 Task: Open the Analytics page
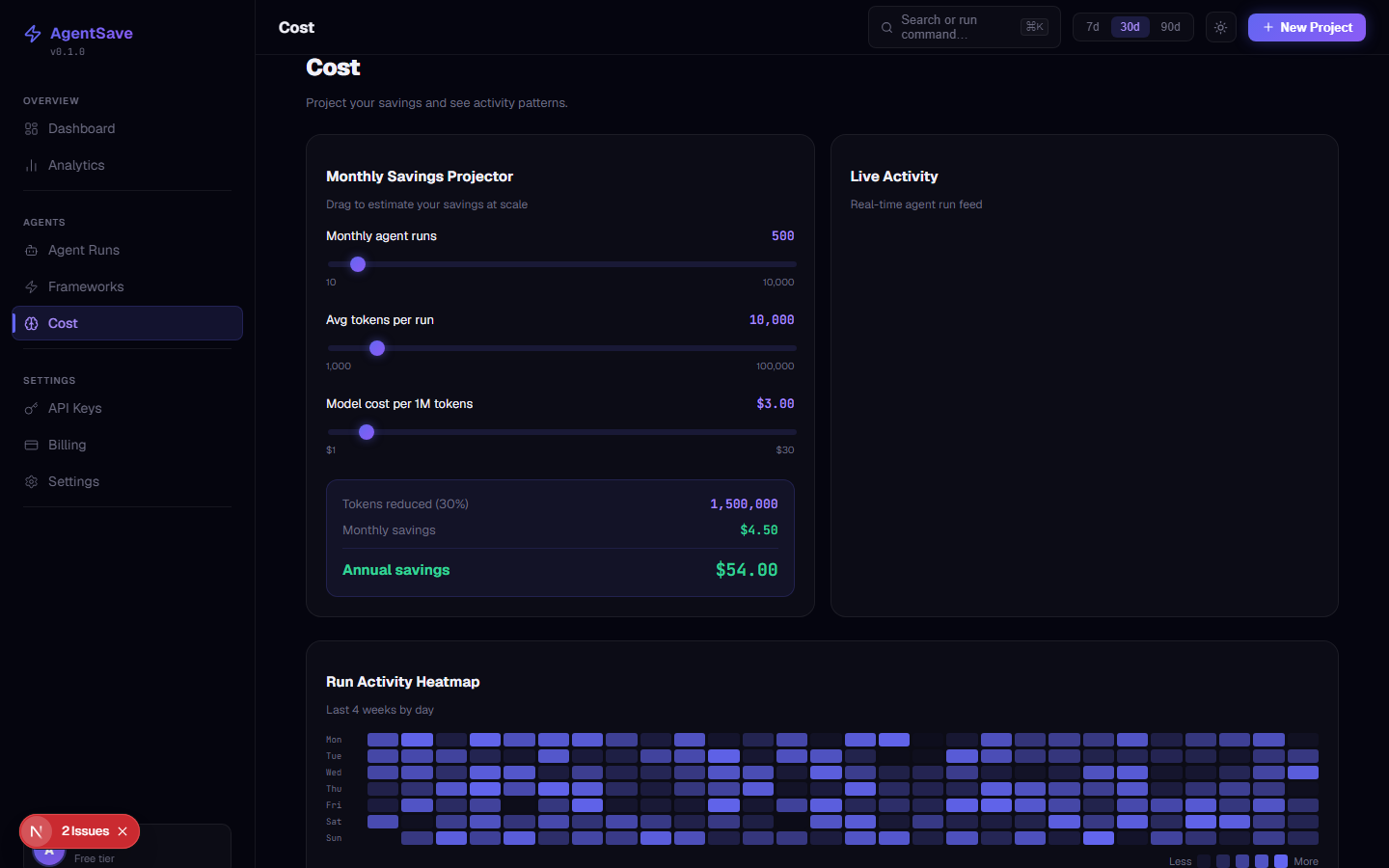127,166
